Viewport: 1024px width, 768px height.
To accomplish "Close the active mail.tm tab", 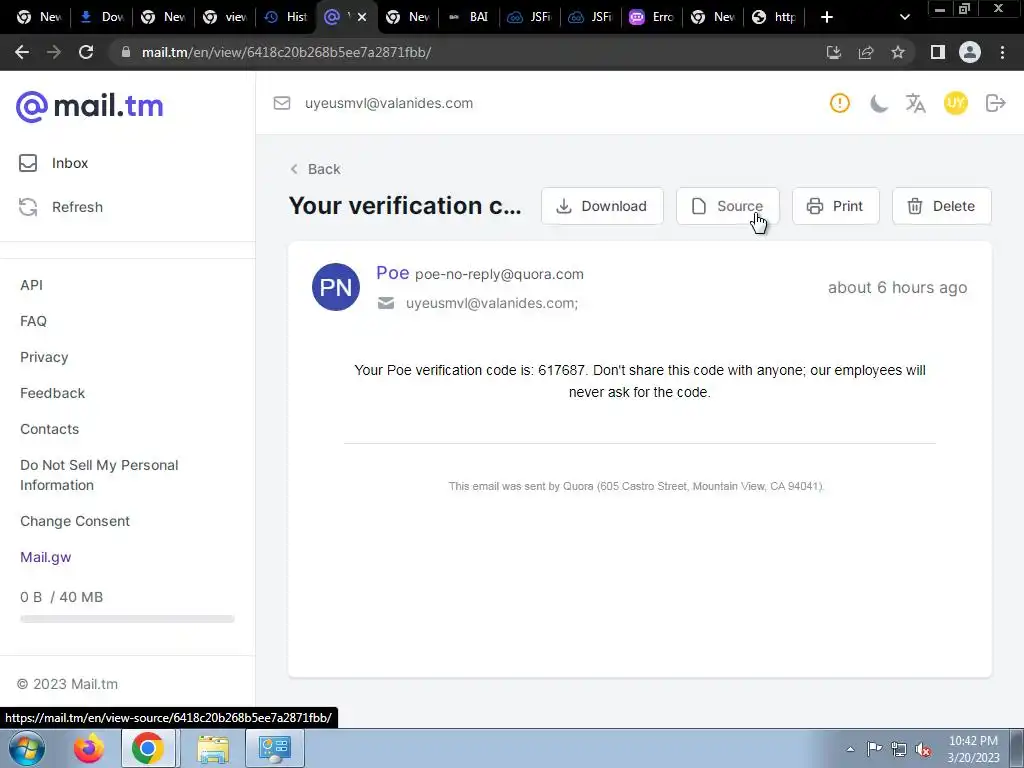I will [362, 17].
